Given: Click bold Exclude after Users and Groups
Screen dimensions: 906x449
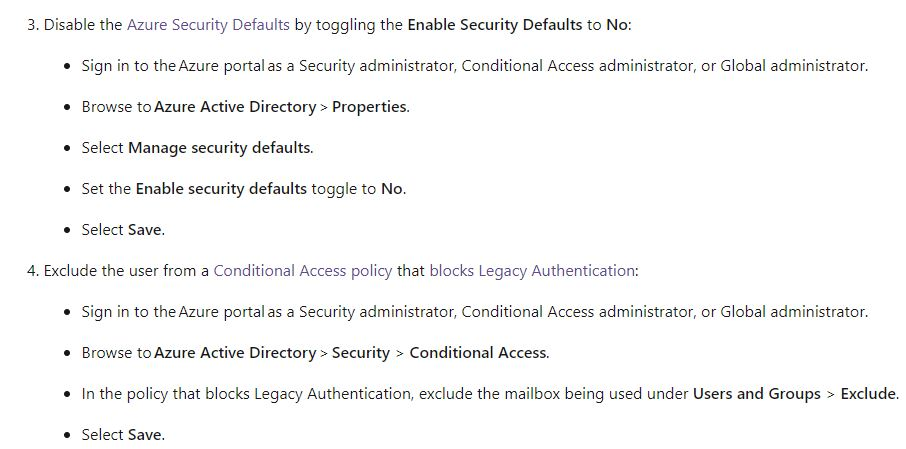Looking at the screenshot, I should click(x=868, y=394).
